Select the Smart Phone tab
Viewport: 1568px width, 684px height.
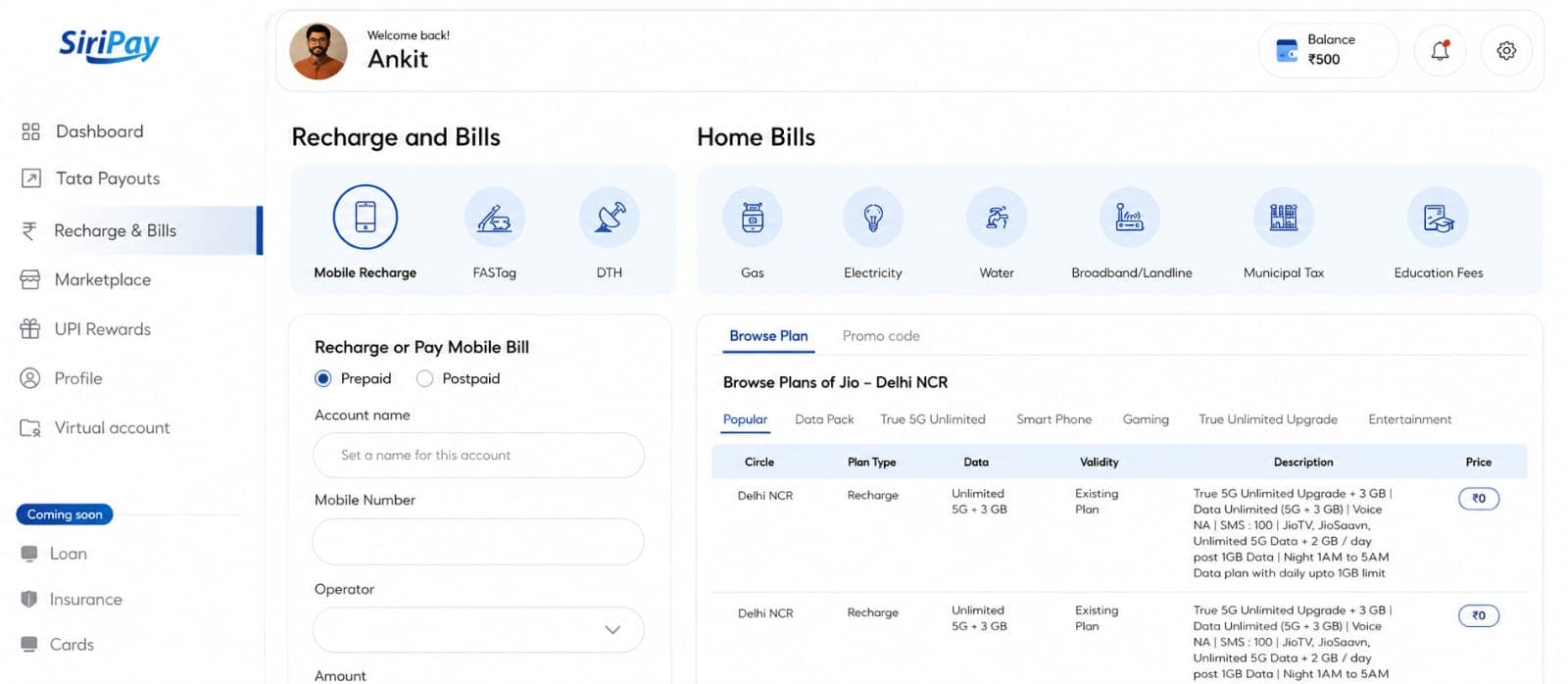pos(1053,419)
